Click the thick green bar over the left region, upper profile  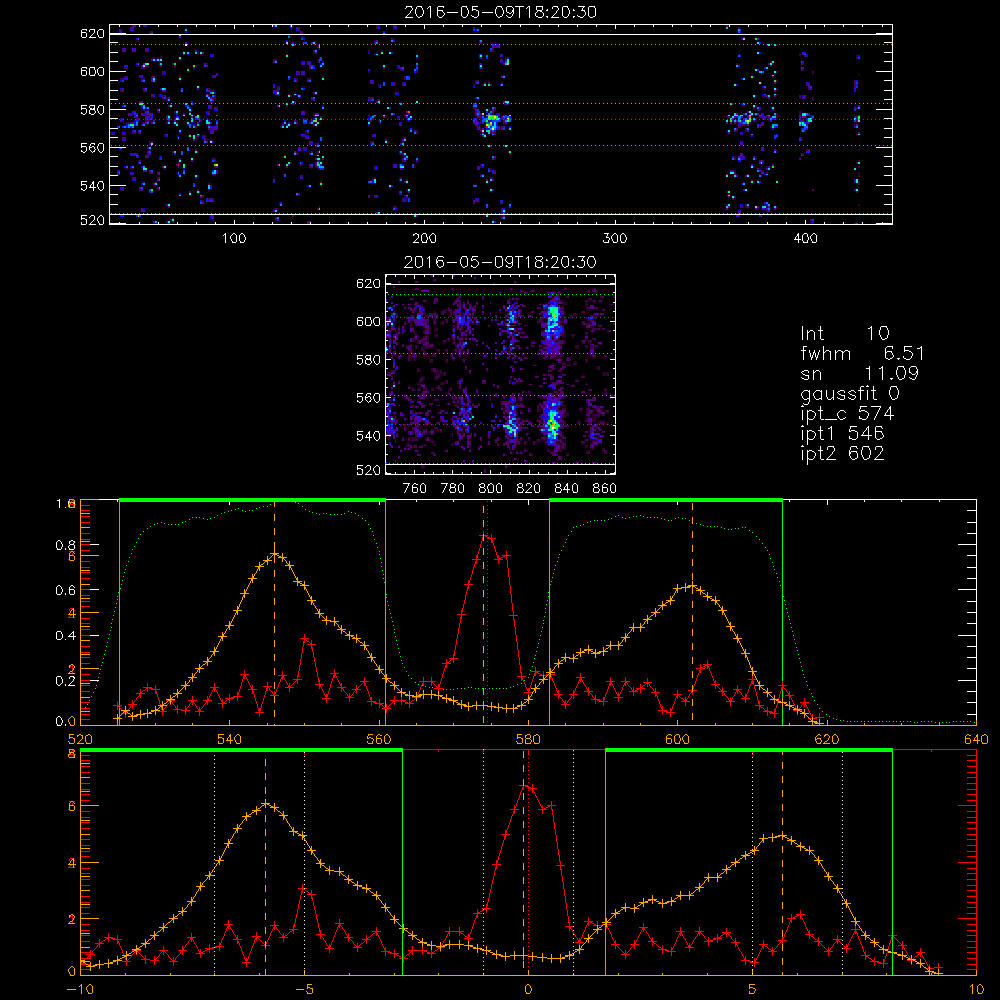pos(253,500)
